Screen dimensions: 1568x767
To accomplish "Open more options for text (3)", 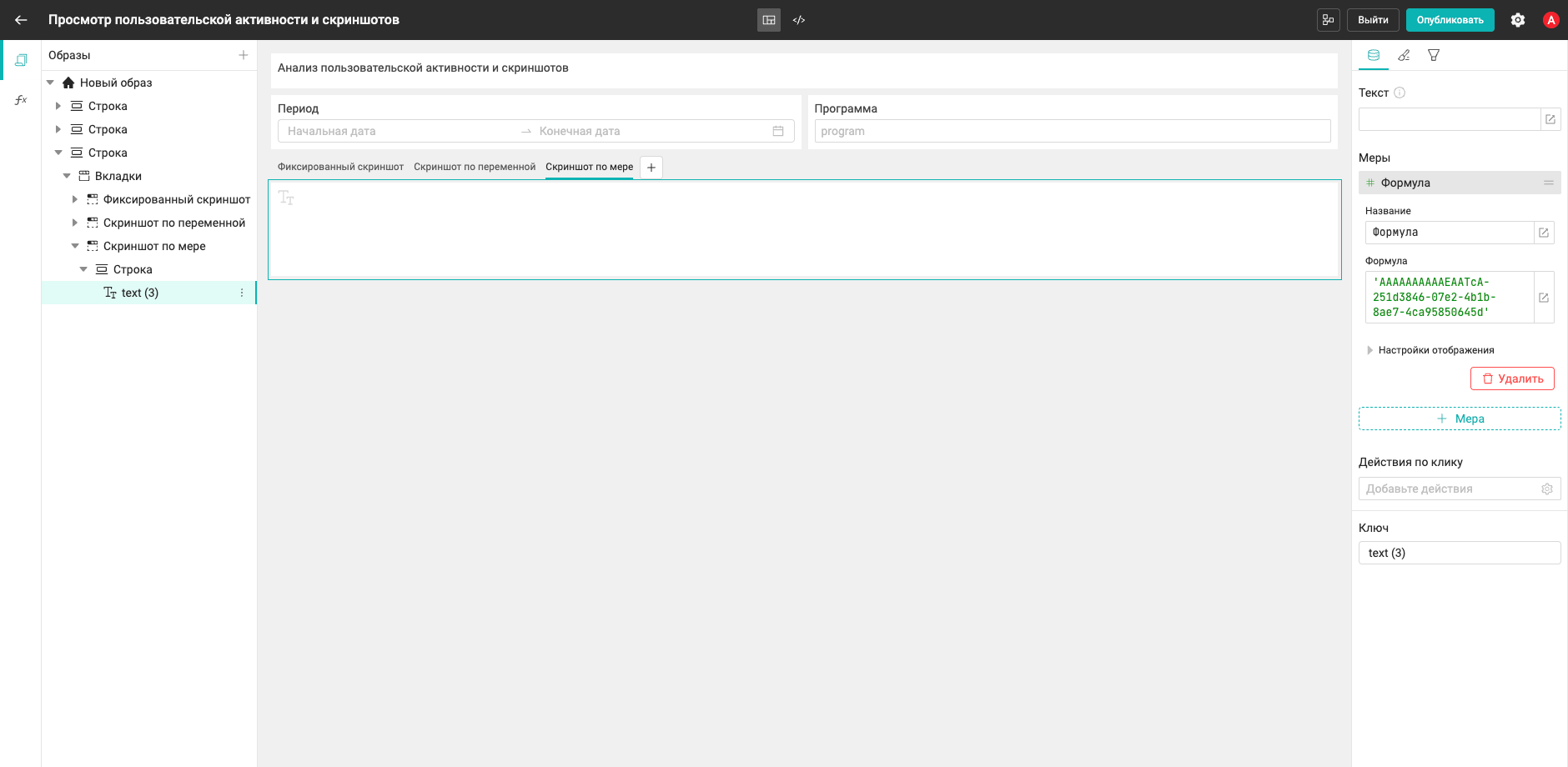I will coord(242,293).
